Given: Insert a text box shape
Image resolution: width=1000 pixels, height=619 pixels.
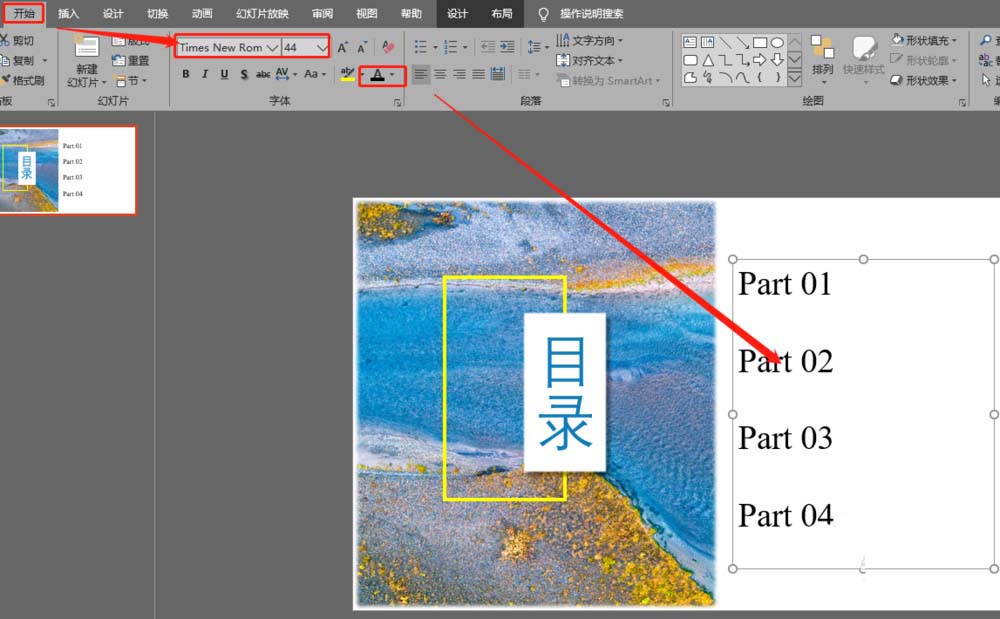Looking at the screenshot, I should pos(690,42).
